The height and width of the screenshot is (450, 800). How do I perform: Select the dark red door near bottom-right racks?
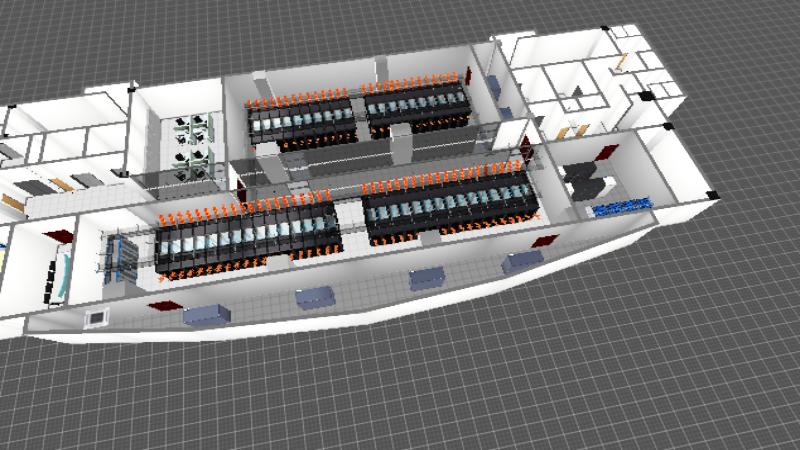click(x=544, y=241)
